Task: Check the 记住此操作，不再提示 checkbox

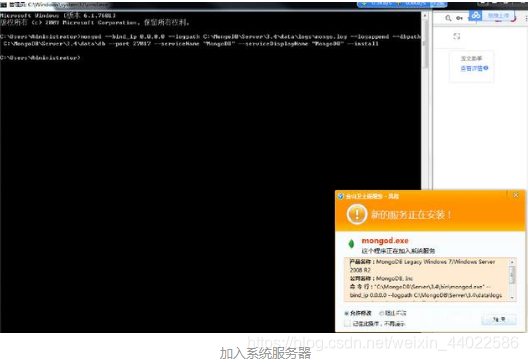Action: coord(347,323)
